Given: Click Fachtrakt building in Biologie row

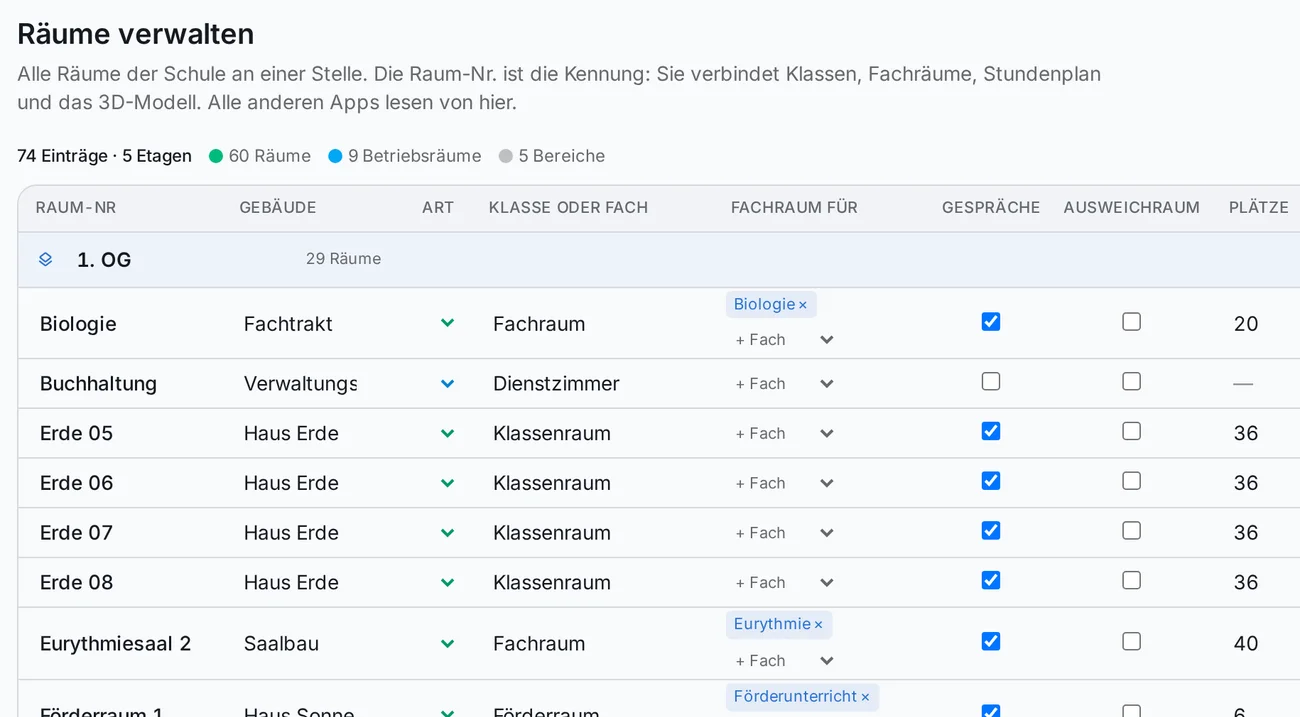Looking at the screenshot, I should (x=288, y=324).
